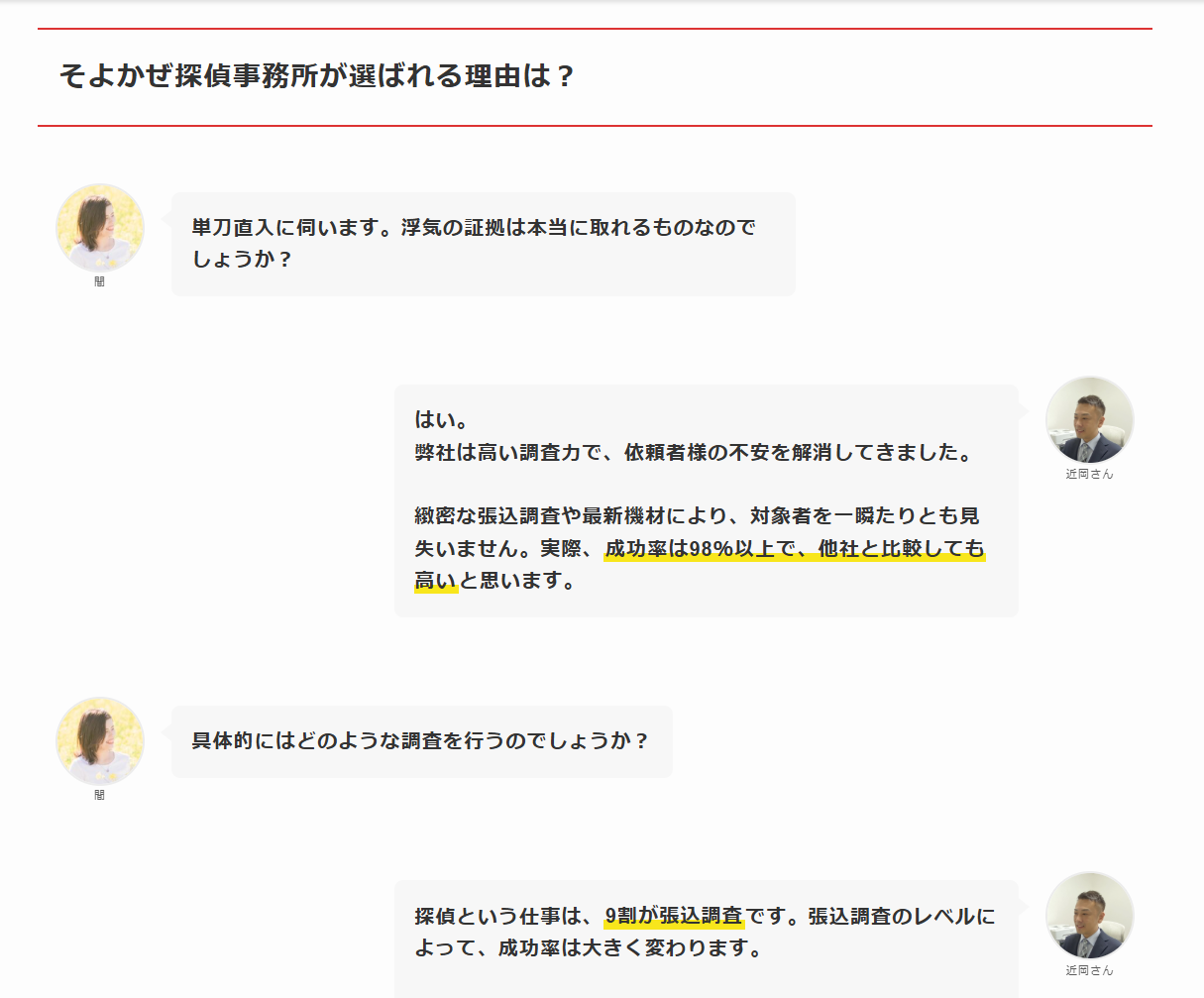Click the しょうか？ line in the first question bubble
Screen dimensions: 1204x998
[x=243, y=261]
